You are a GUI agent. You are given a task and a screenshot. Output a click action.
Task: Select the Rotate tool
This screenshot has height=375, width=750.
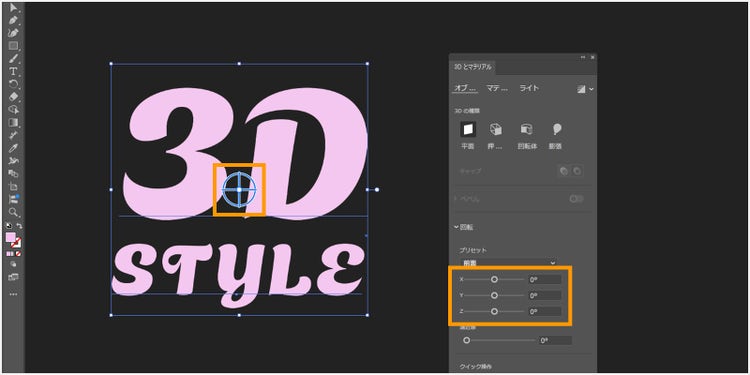pos(13,84)
